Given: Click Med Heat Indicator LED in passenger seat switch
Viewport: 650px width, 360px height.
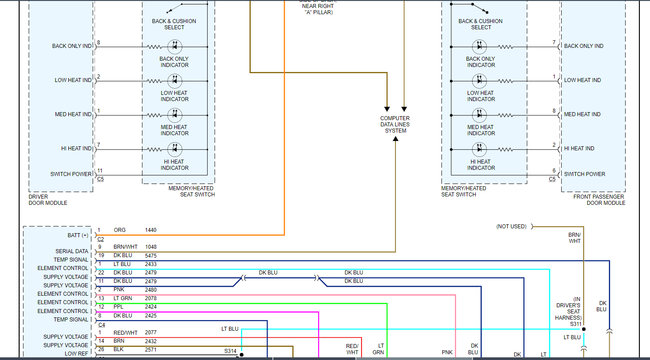Looking at the screenshot, I should pos(480,115).
